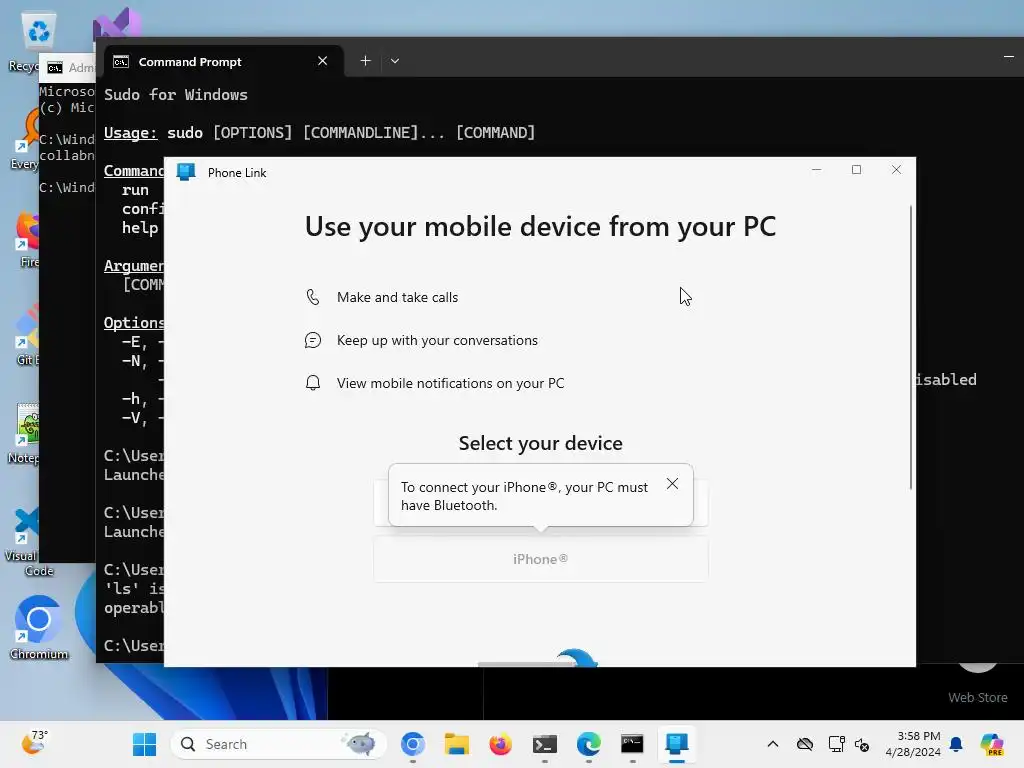Viewport: 1024px width, 768px height.
Task: Click the cloud sync tray icon
Action: 805,744
